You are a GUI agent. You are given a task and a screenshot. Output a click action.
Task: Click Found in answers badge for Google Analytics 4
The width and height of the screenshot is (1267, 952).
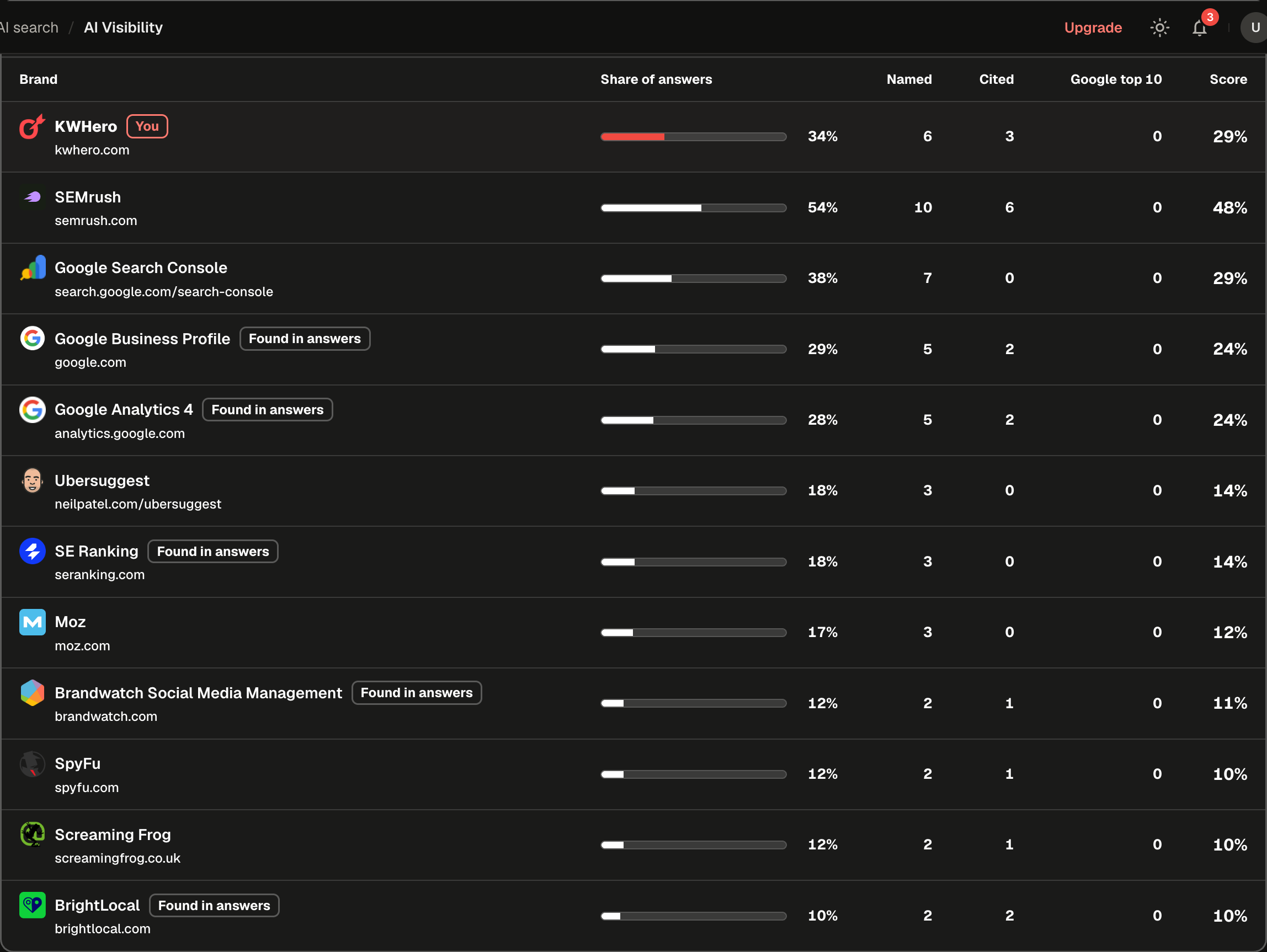268,409
